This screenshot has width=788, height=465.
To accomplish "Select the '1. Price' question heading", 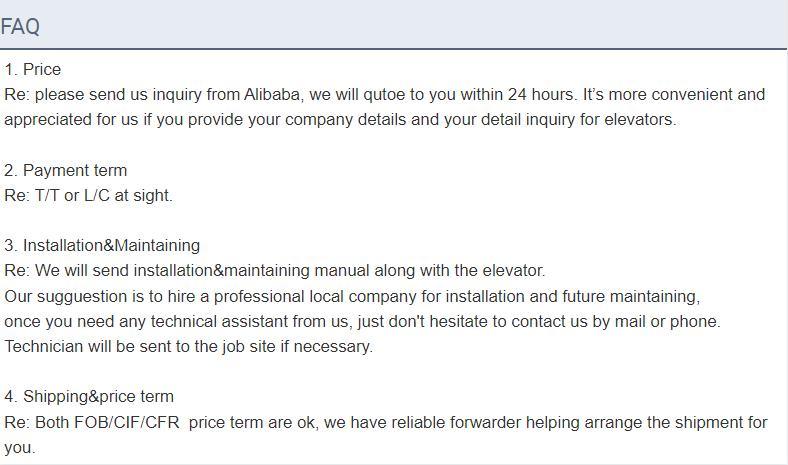I will tap(33, 69).
